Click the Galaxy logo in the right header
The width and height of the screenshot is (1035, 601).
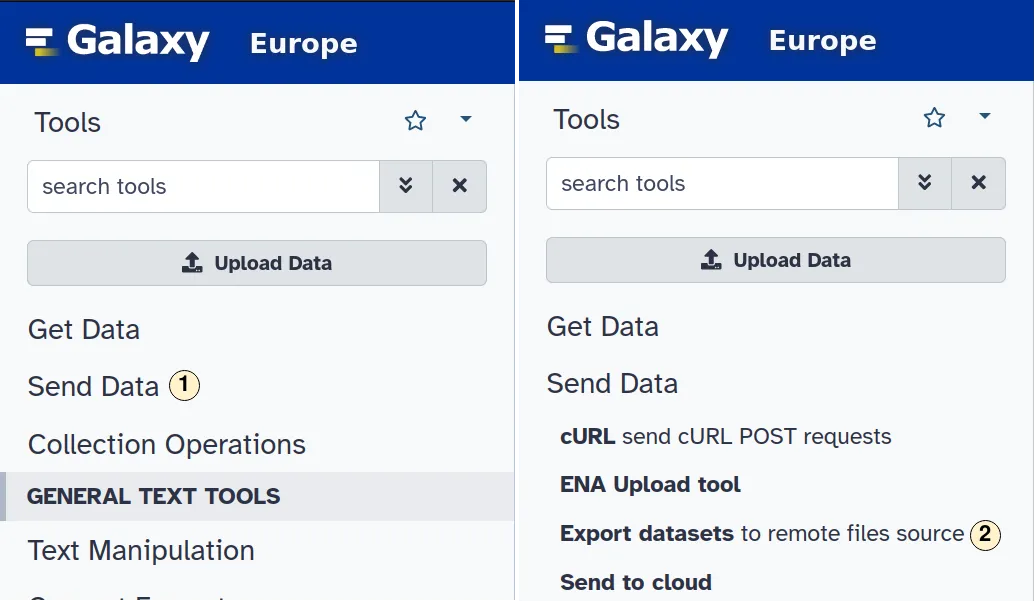coord(637,39)
